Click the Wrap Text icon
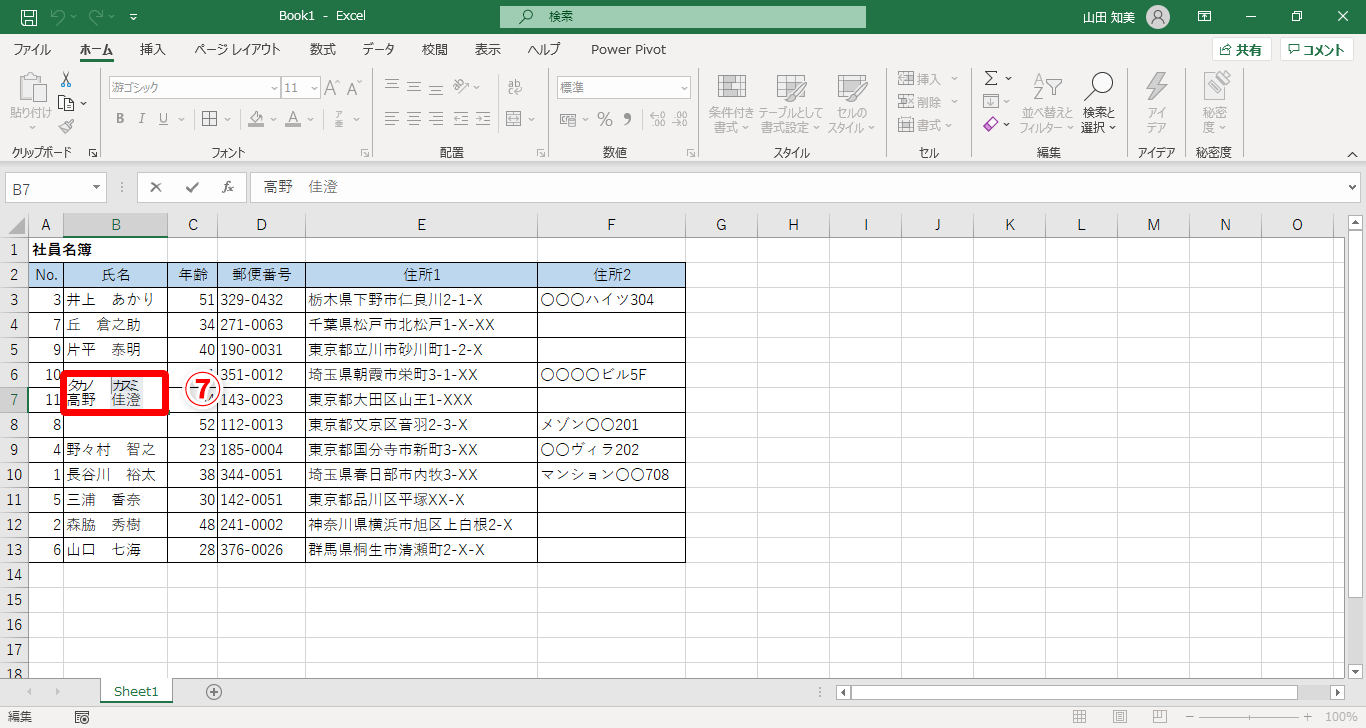Viewport: 1366px width, 728px height. [514, 88]
